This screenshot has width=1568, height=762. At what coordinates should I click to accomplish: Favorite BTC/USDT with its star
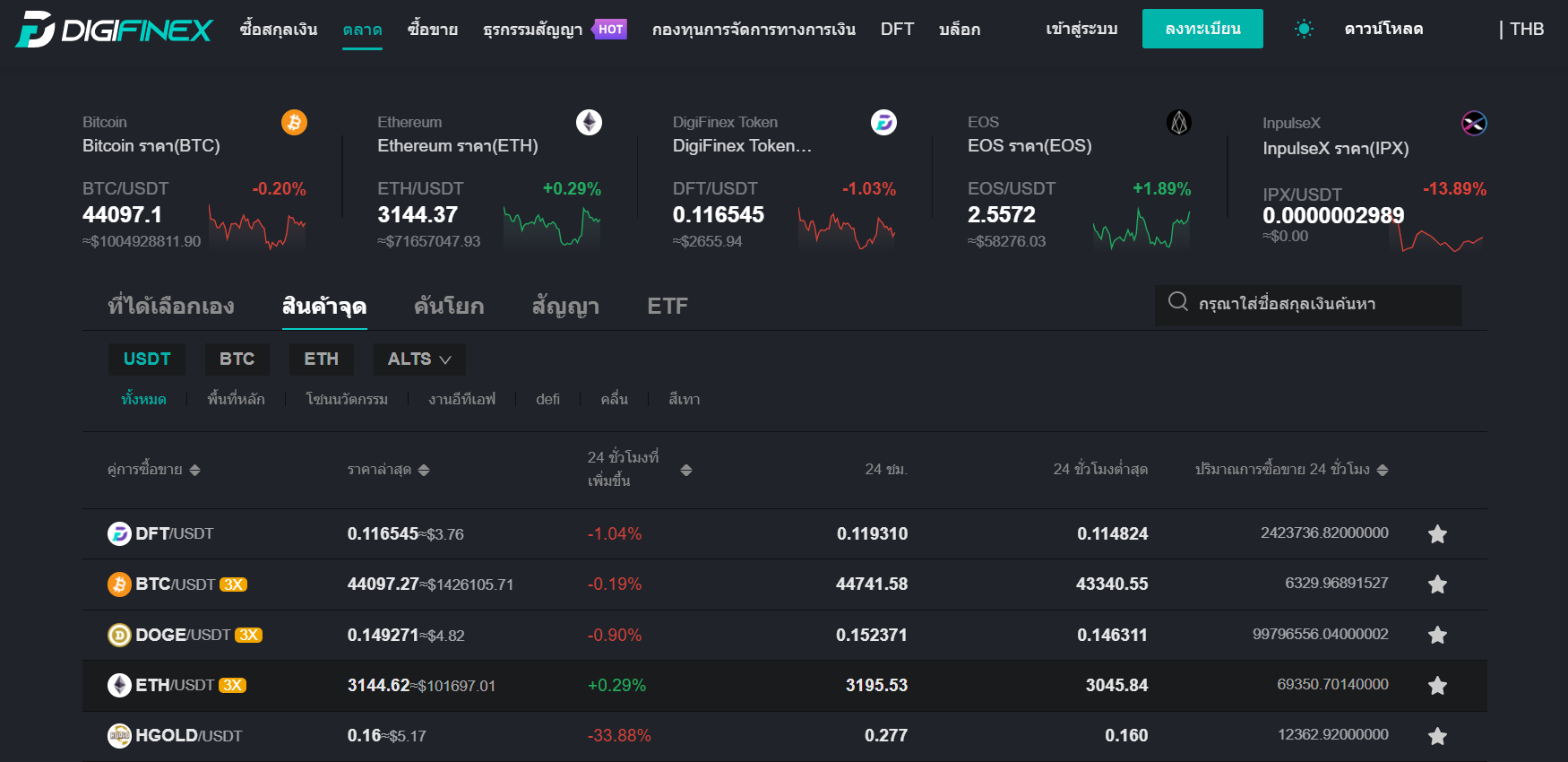[1437, 584]
